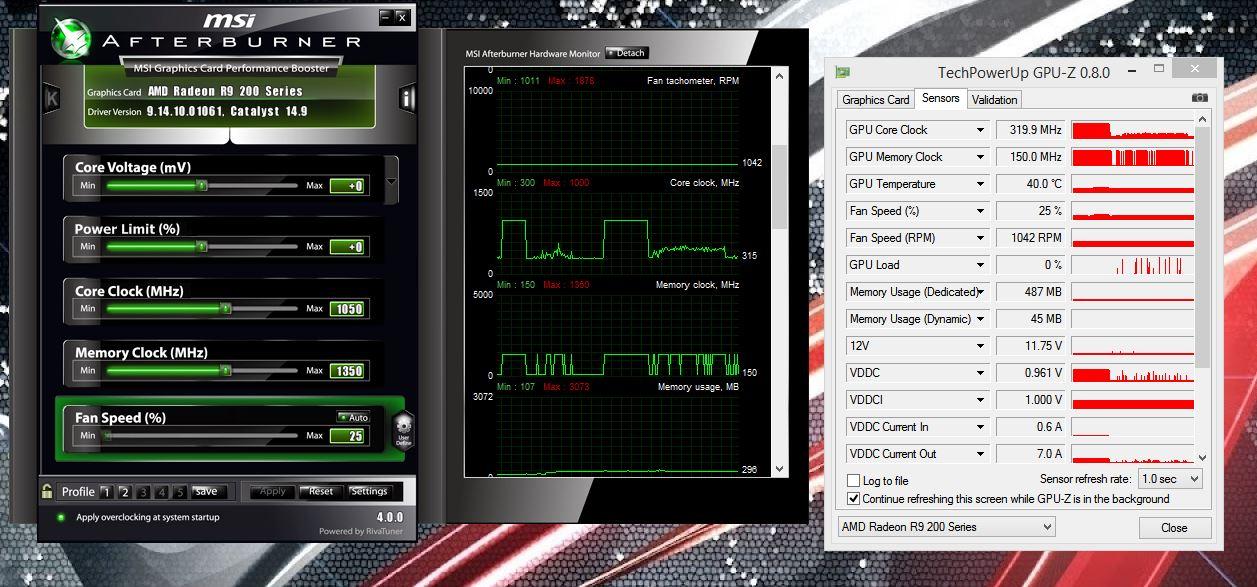Image resolution: width=1257 pixels, height=587 pixels.
Task: Click the Core Voltage slider handle
Action: (201, 185)
